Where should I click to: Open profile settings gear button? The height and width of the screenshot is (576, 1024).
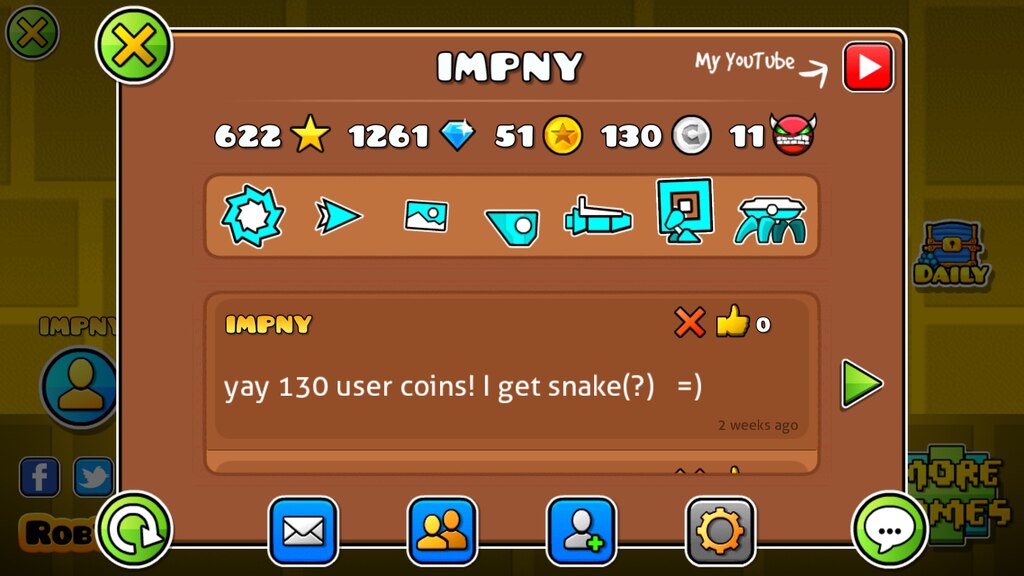click(720, 531)
